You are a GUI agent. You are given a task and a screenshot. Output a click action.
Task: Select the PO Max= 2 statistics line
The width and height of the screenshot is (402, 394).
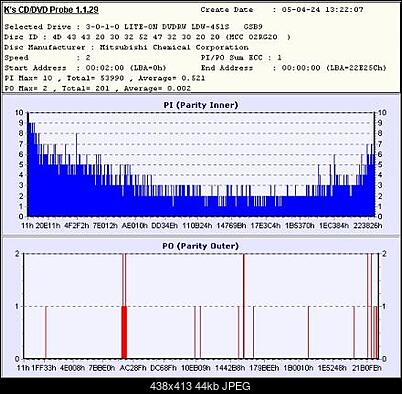98,89
